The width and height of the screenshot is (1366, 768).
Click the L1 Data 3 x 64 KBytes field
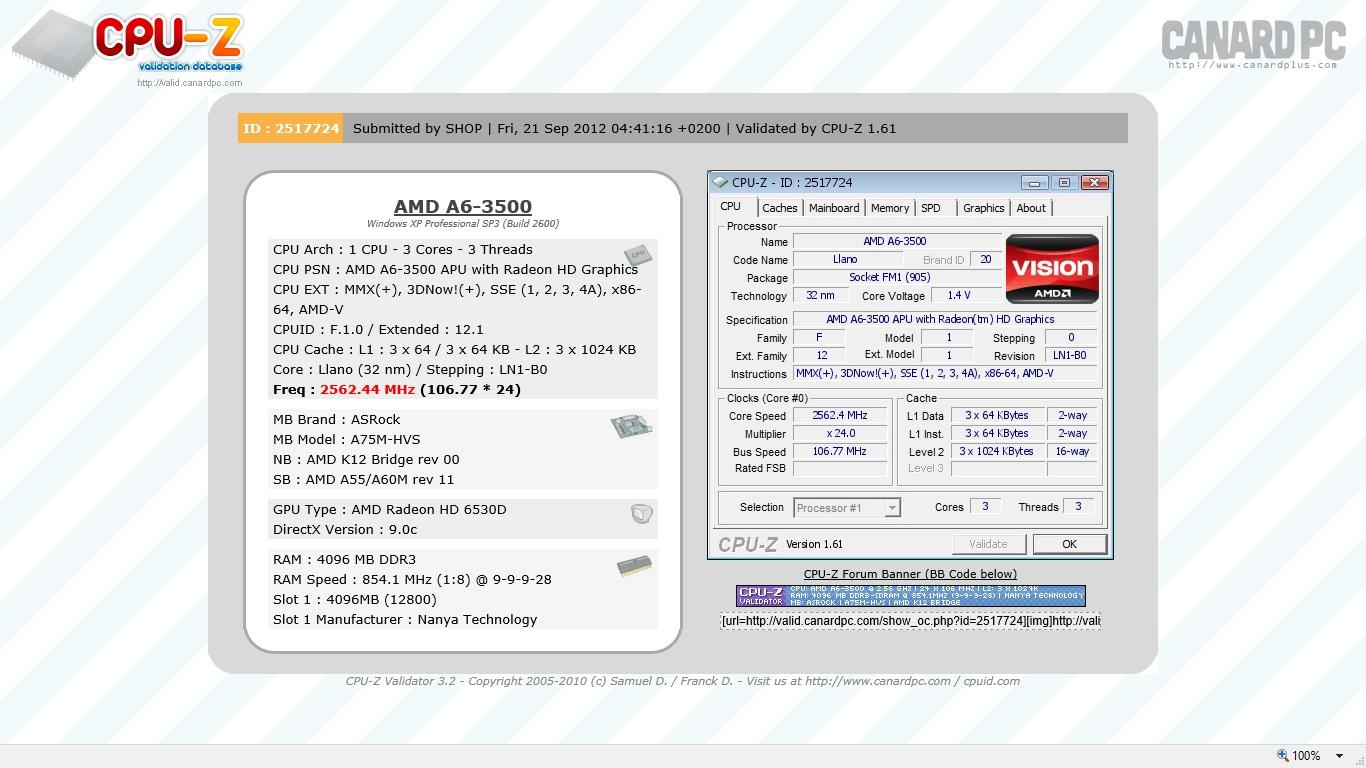996,416
